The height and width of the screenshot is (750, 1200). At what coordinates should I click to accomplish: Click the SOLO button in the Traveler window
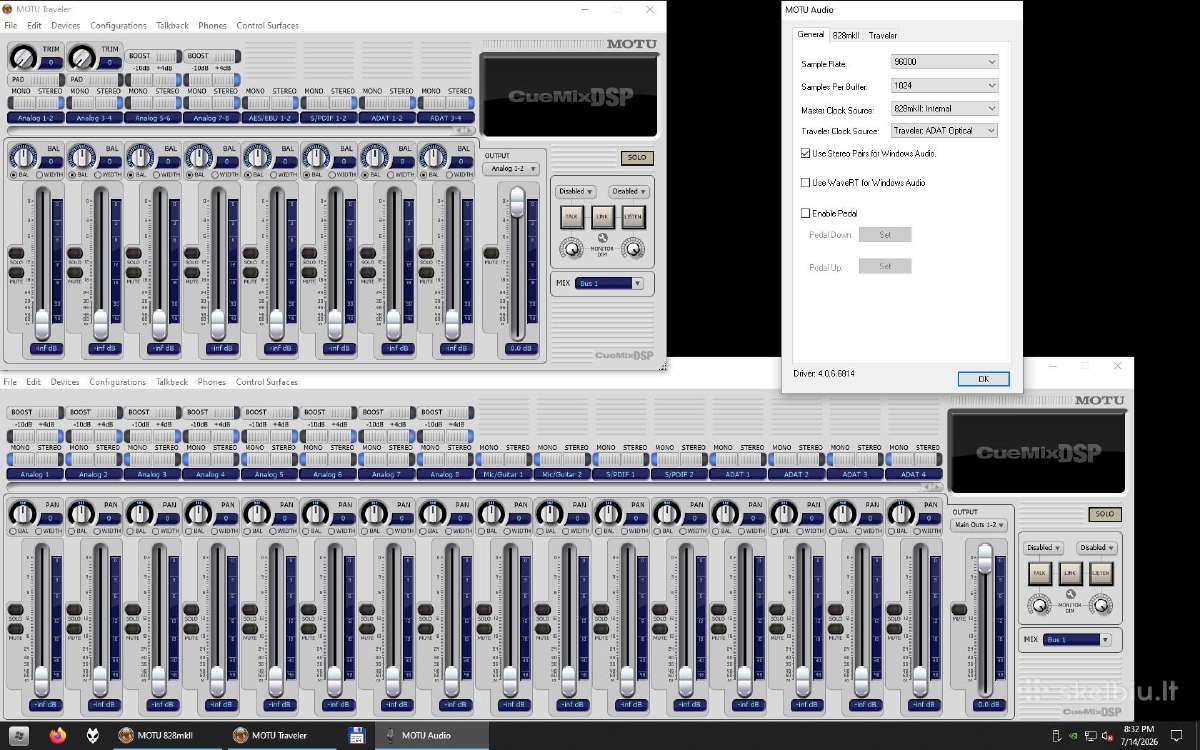636,158
